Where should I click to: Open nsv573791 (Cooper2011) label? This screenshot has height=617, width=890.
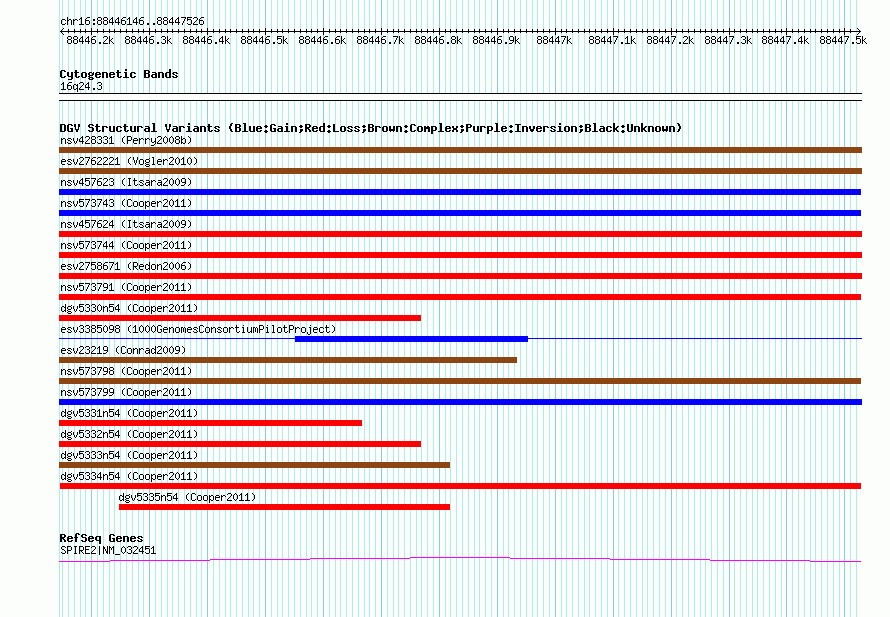[126, 287]
